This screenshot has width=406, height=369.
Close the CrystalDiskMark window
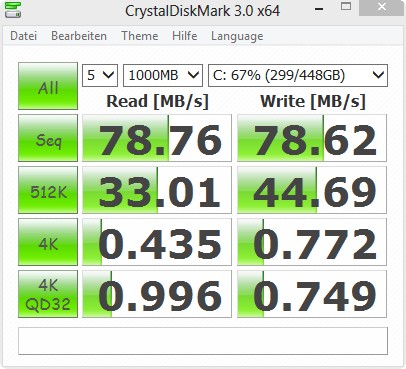pyautogui.click(x=382, y=7)
